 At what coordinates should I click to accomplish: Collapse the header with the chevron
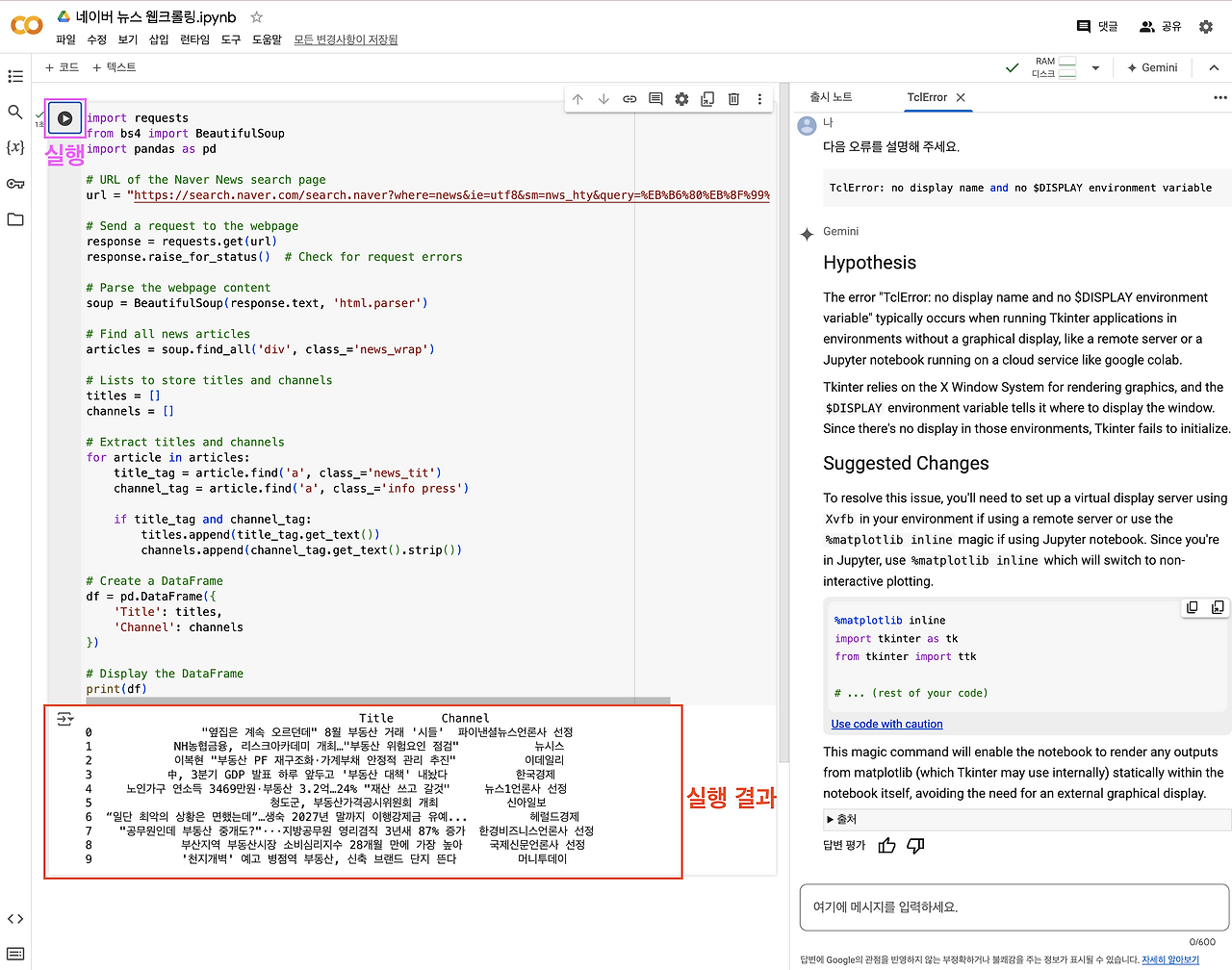(x=1214, y=67)
